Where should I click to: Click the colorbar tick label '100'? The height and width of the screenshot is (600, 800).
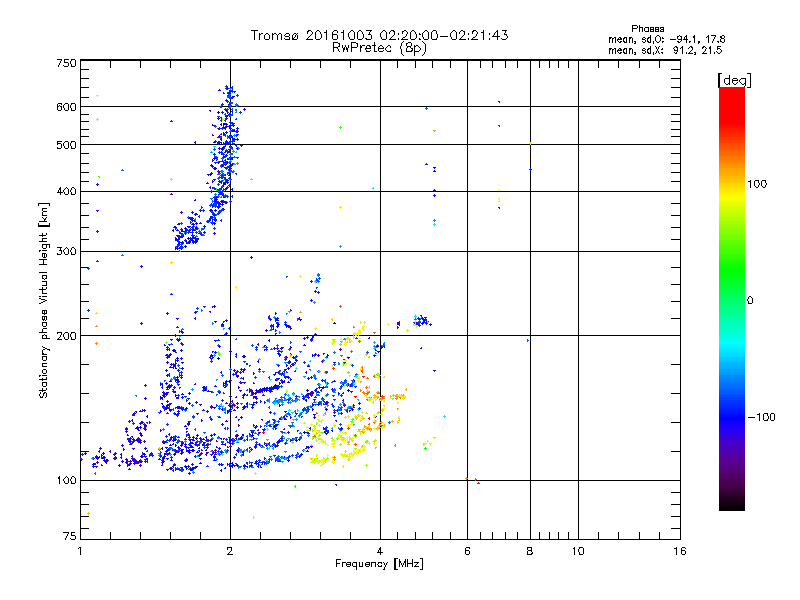click(x=757, y=184)
